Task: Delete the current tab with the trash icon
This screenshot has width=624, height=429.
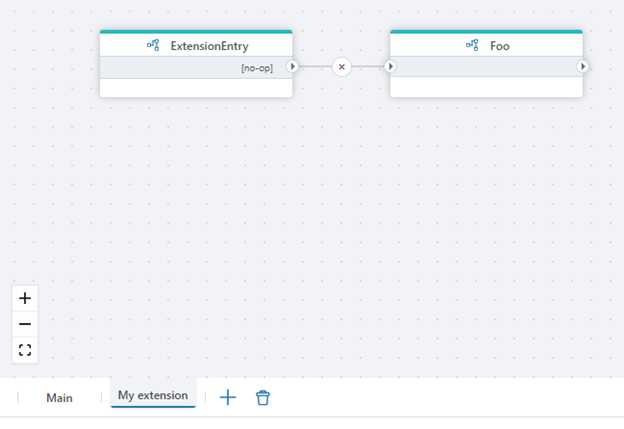Action: pos(263,397)
